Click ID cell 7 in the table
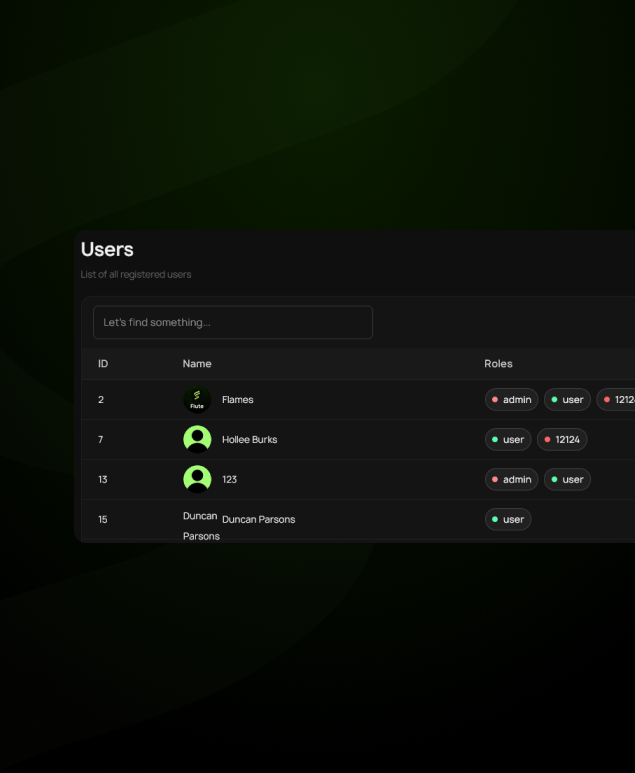The height and width of the screenshot is (773, 635). (101, 440)
